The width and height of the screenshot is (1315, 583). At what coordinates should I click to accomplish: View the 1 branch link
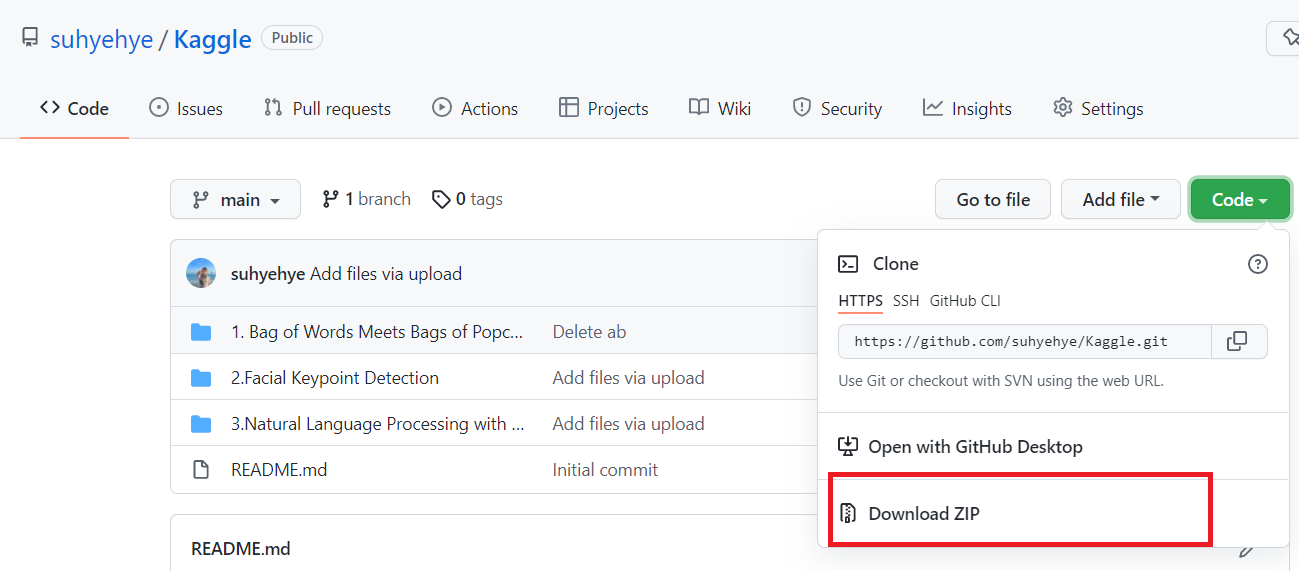point(366,199)
